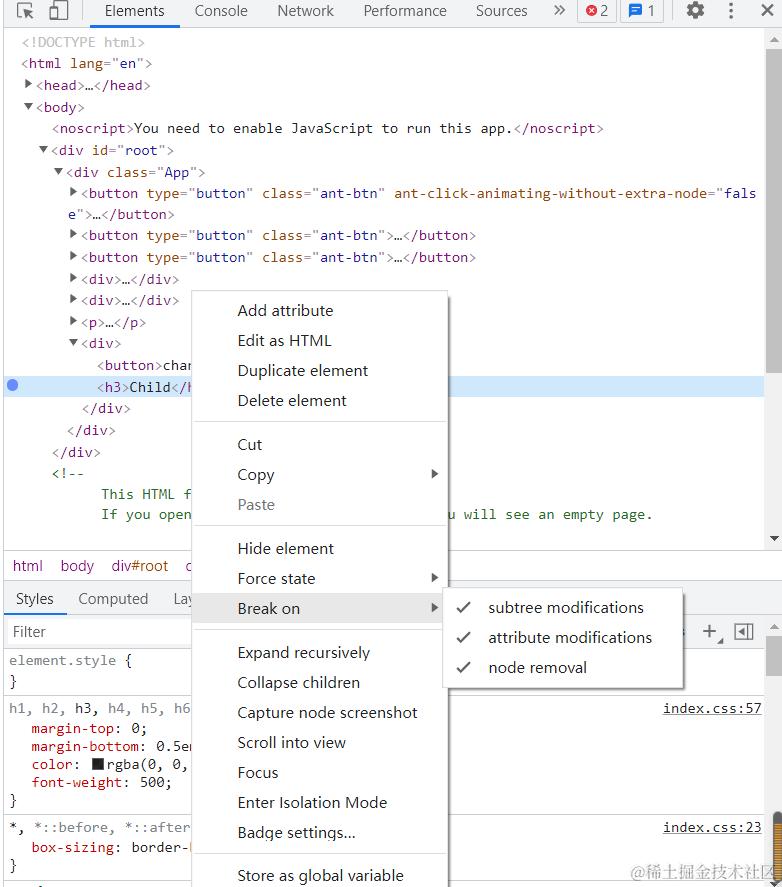Choose Expand recursively menu item
This screenshot has width=782, height=887.
pyautogui.click(x=320, y=653)
